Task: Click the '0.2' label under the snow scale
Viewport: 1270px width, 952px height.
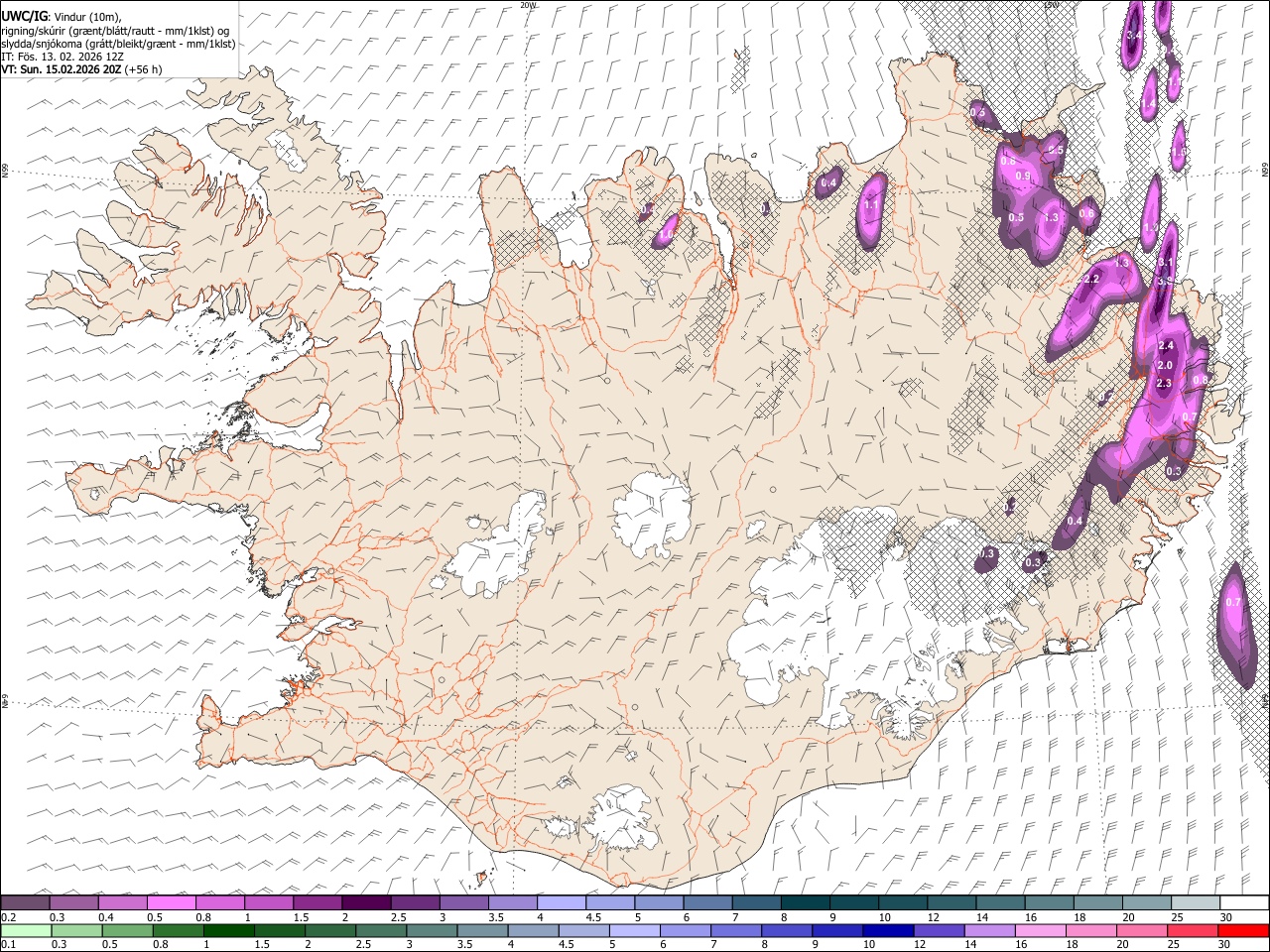Action: click(x=8, y=917)
